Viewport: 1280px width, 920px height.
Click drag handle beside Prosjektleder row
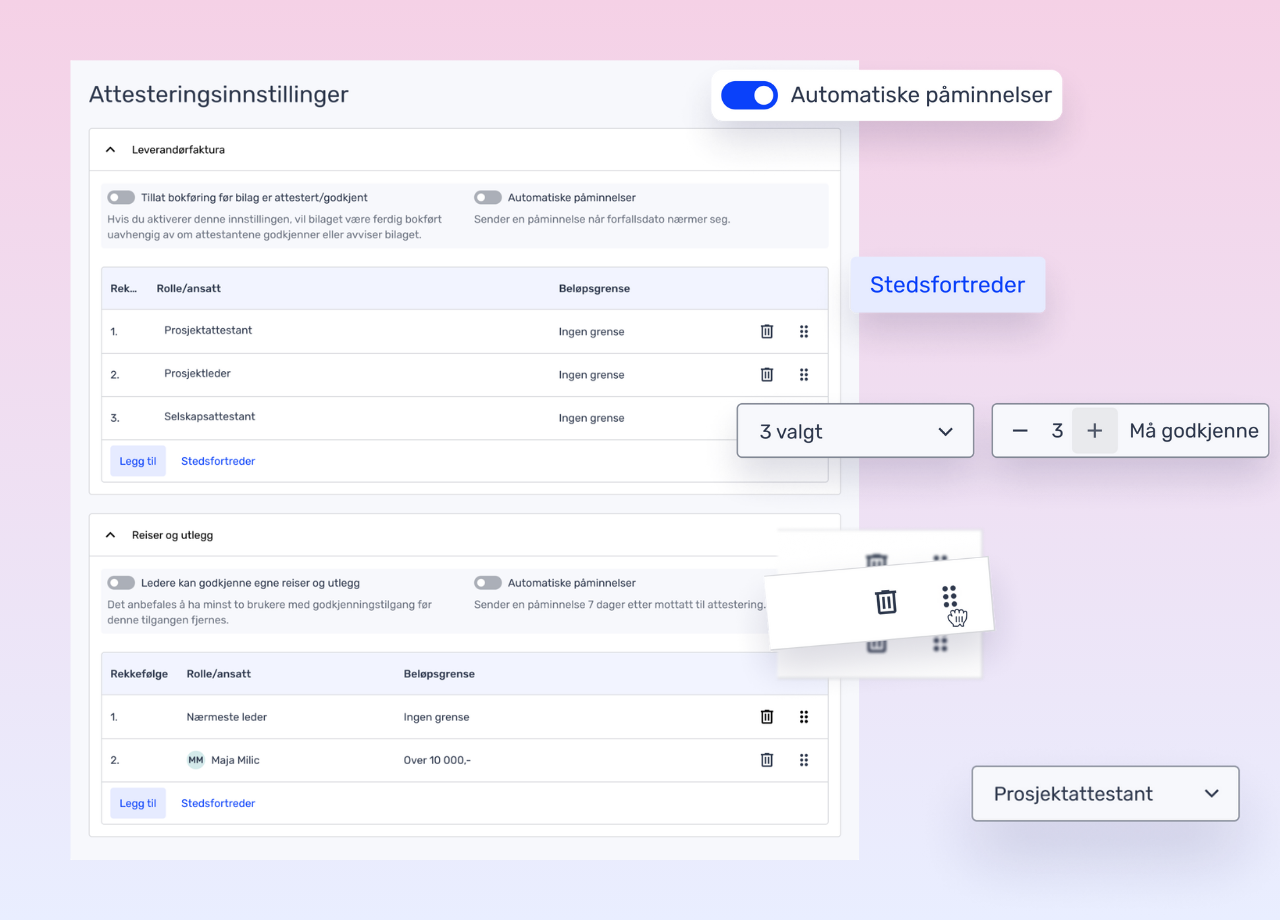coord(804,374)
